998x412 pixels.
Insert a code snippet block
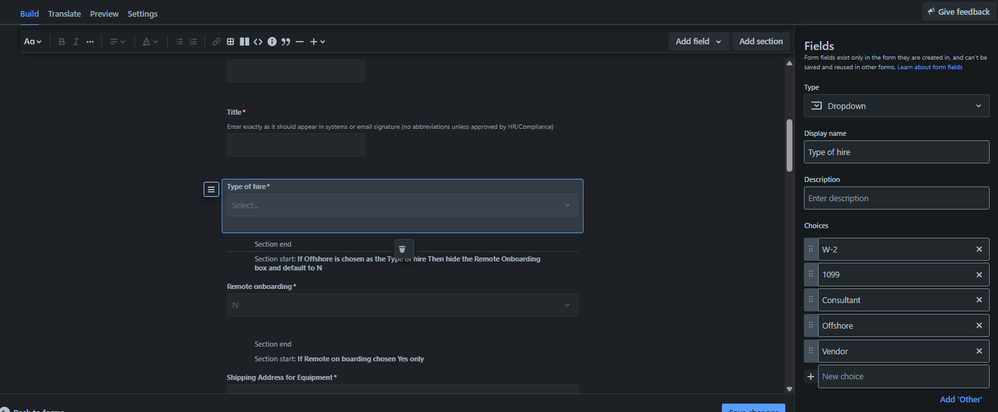click(x=258, y=41)
